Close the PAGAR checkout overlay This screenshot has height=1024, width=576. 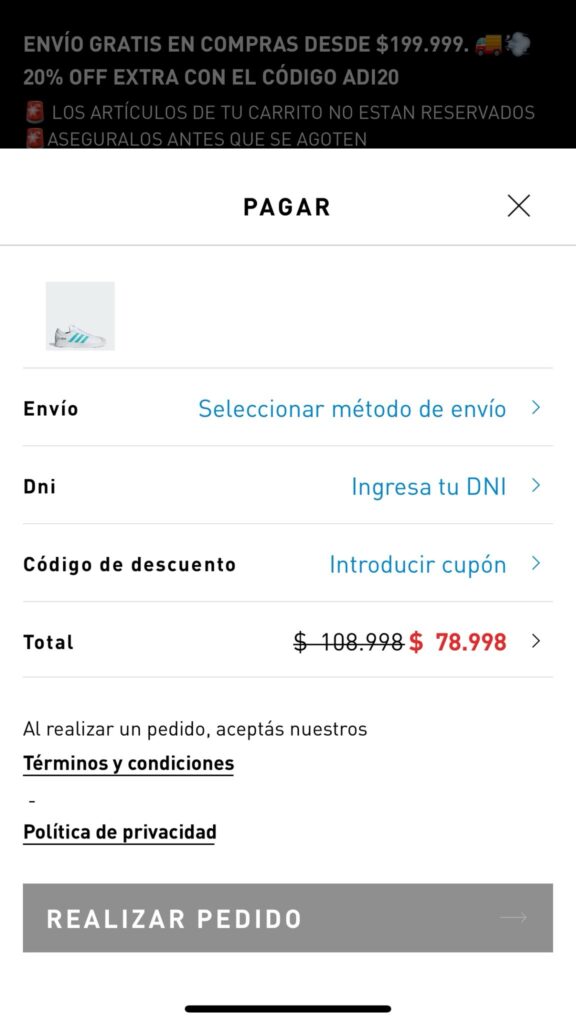tap(518, 205)
